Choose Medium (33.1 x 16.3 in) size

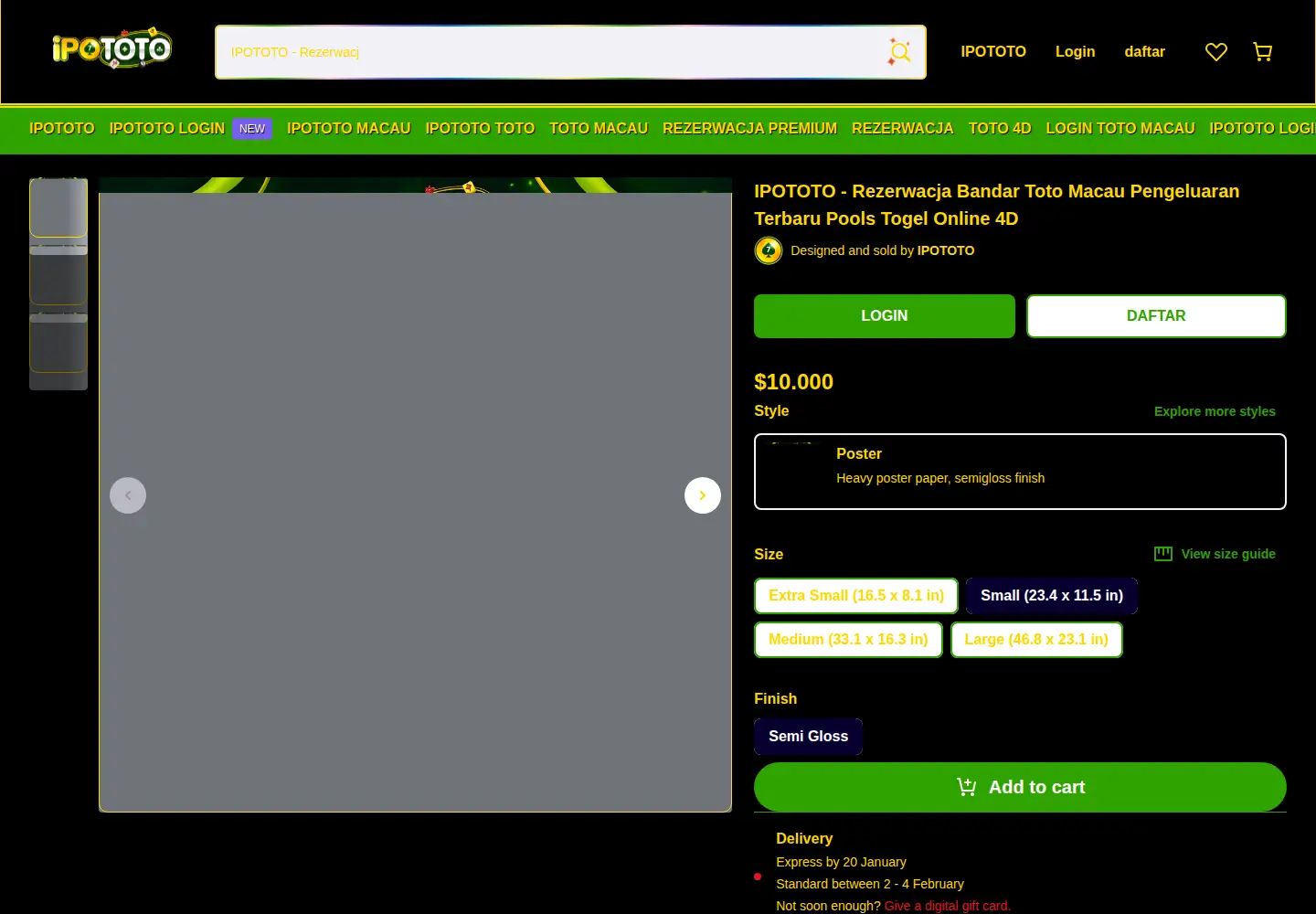tap(848, 640)
